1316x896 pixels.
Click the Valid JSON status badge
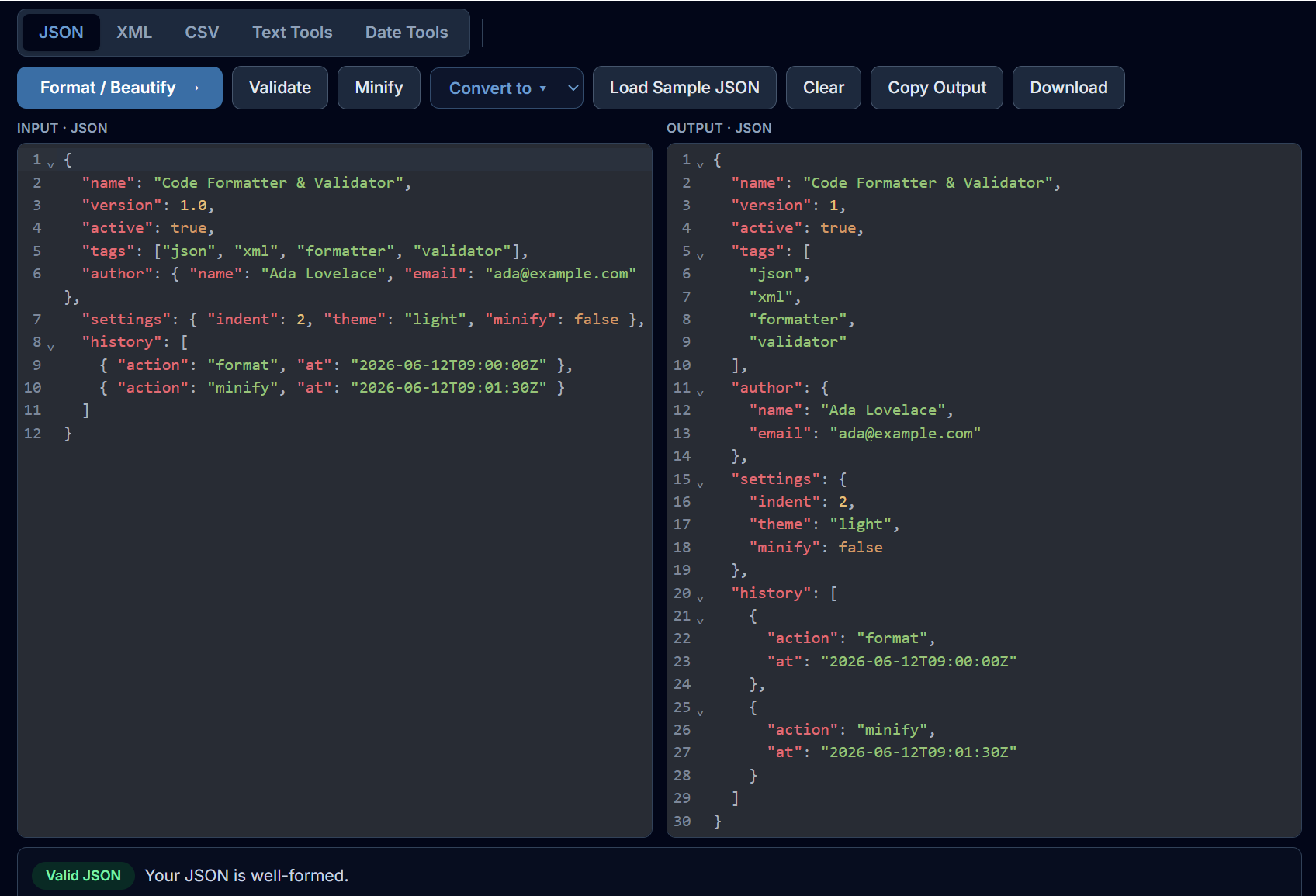click(x=83, y=876)
